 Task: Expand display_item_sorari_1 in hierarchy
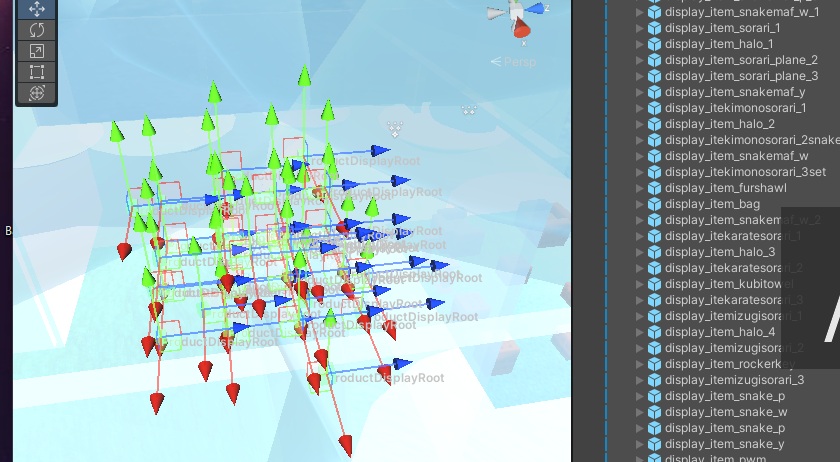pyautogui.click(x=640, y=28)
